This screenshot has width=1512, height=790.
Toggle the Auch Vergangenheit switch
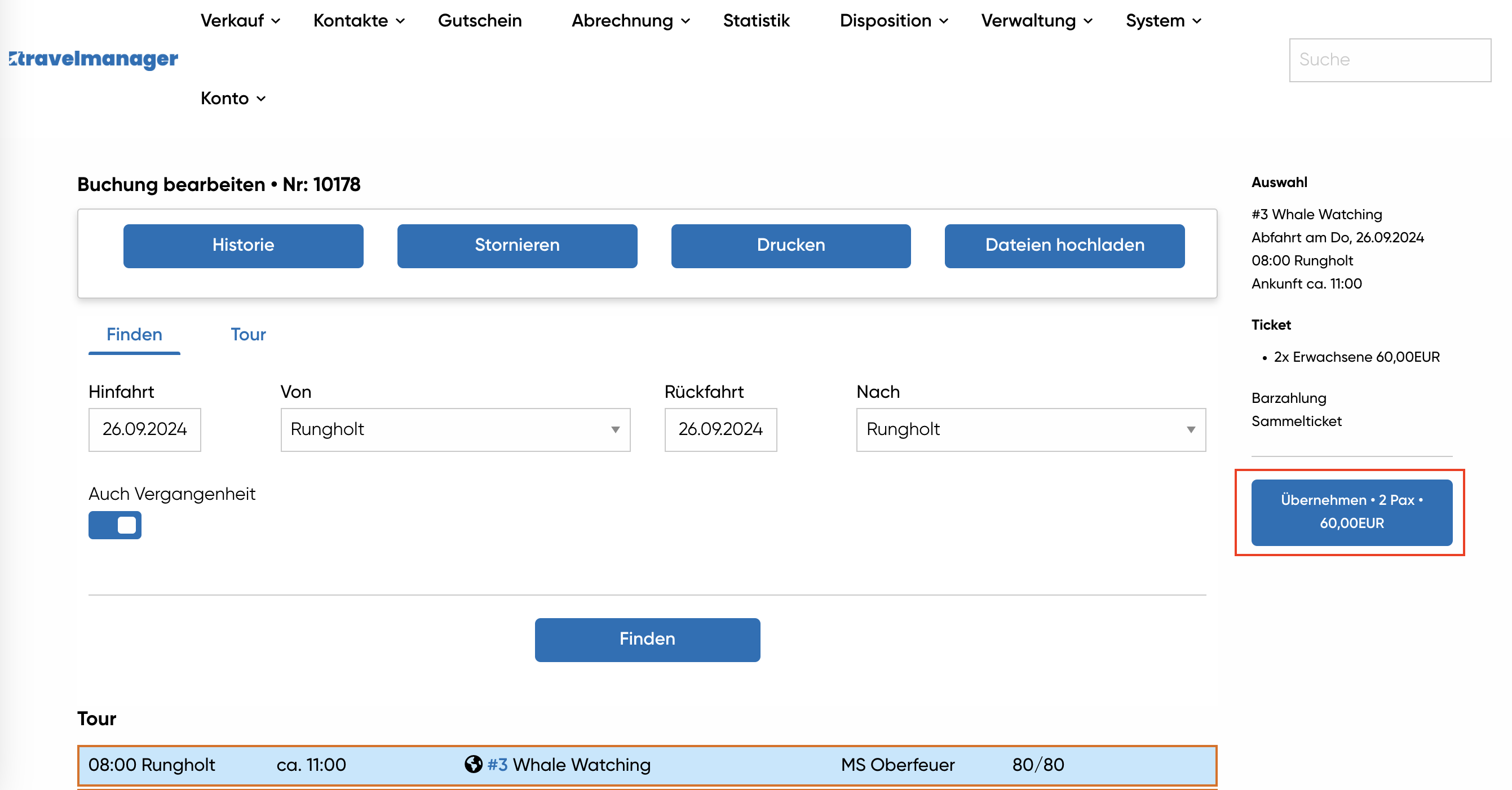115,525
